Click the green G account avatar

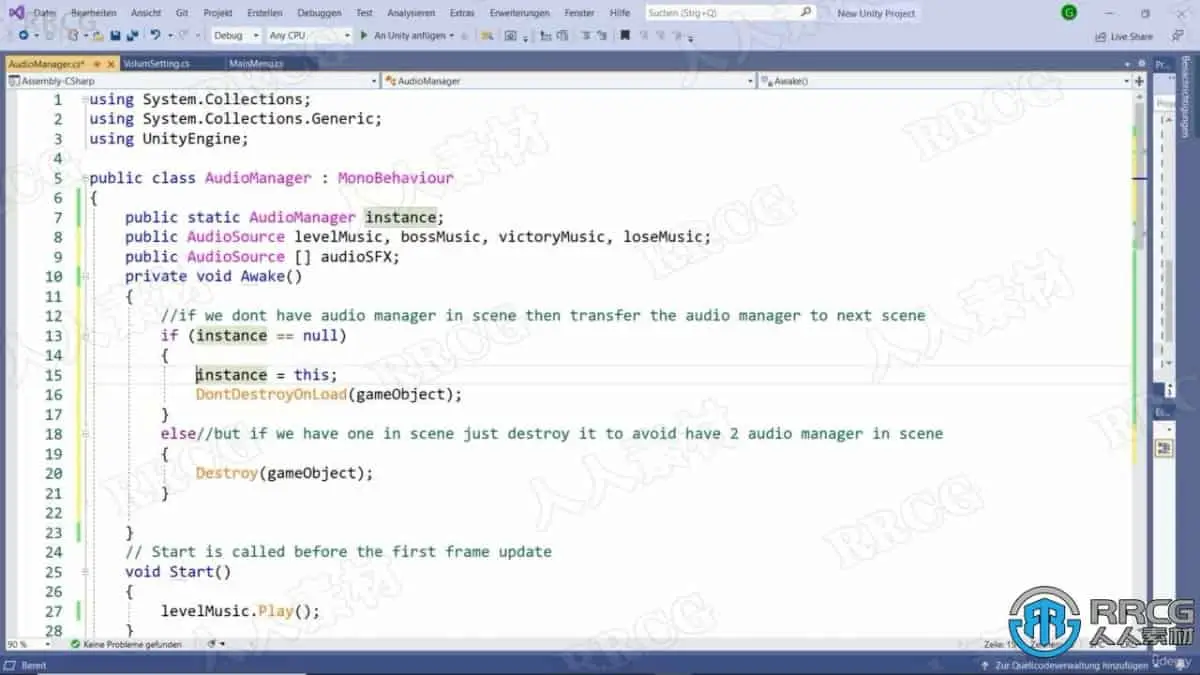[1070, 12]
